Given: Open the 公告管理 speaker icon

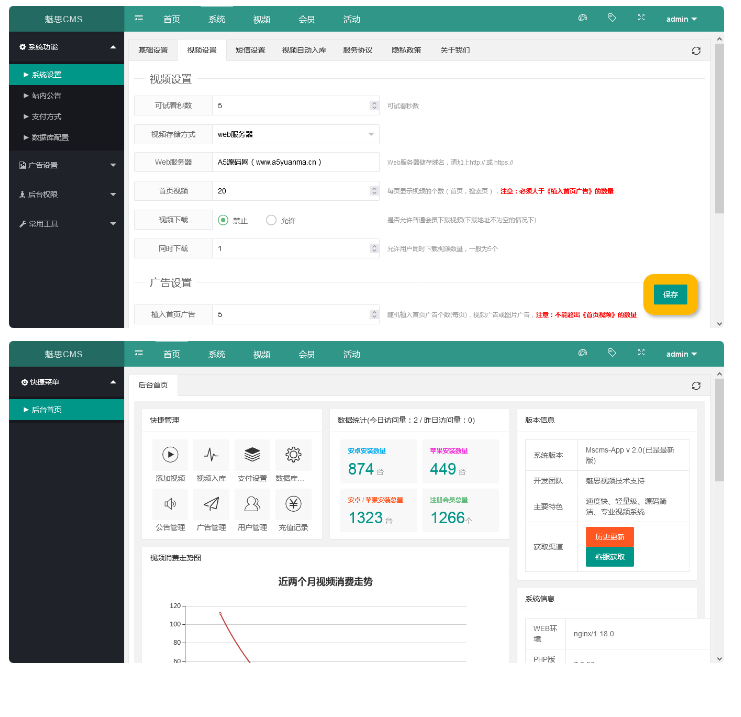Looking at the screenshot, I should (170, 504).
